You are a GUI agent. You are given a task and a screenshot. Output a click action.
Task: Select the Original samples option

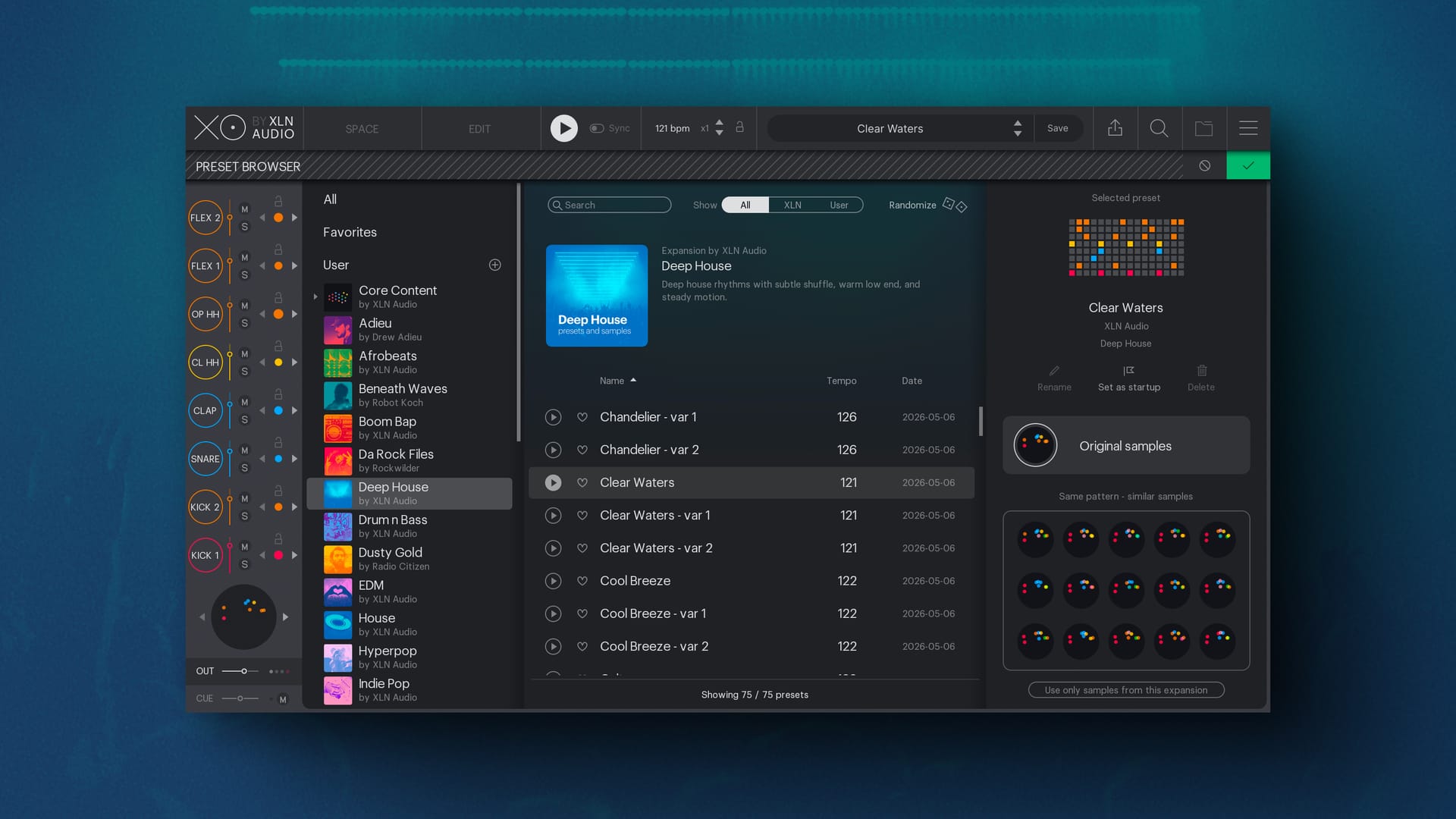pyautogui.click(x=1126, y=445)
